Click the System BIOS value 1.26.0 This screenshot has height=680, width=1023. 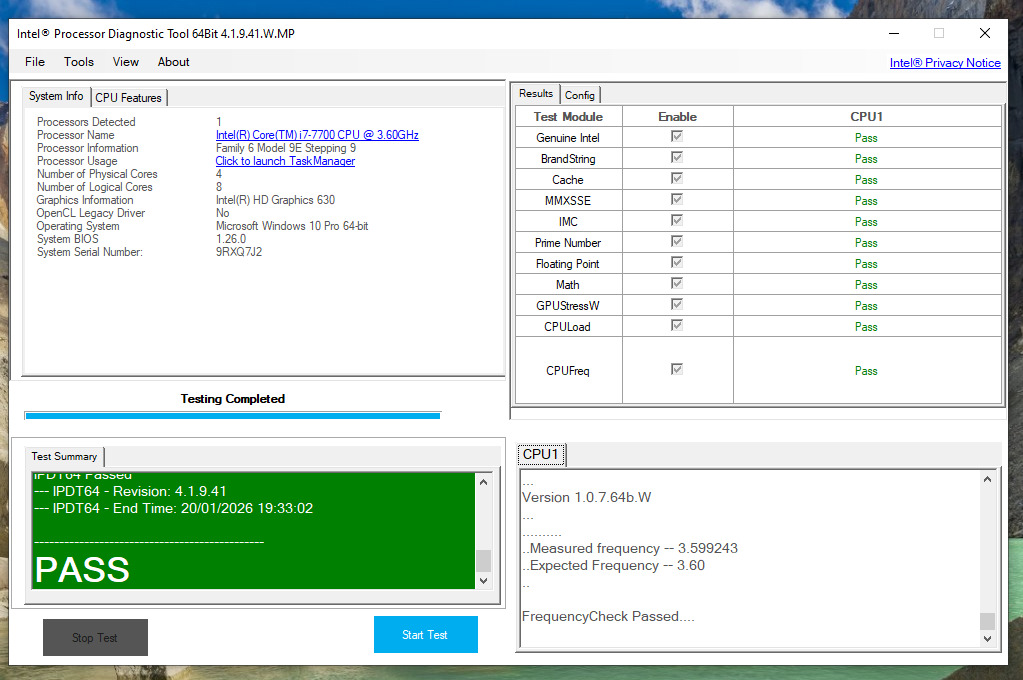(x=231, y=239)
